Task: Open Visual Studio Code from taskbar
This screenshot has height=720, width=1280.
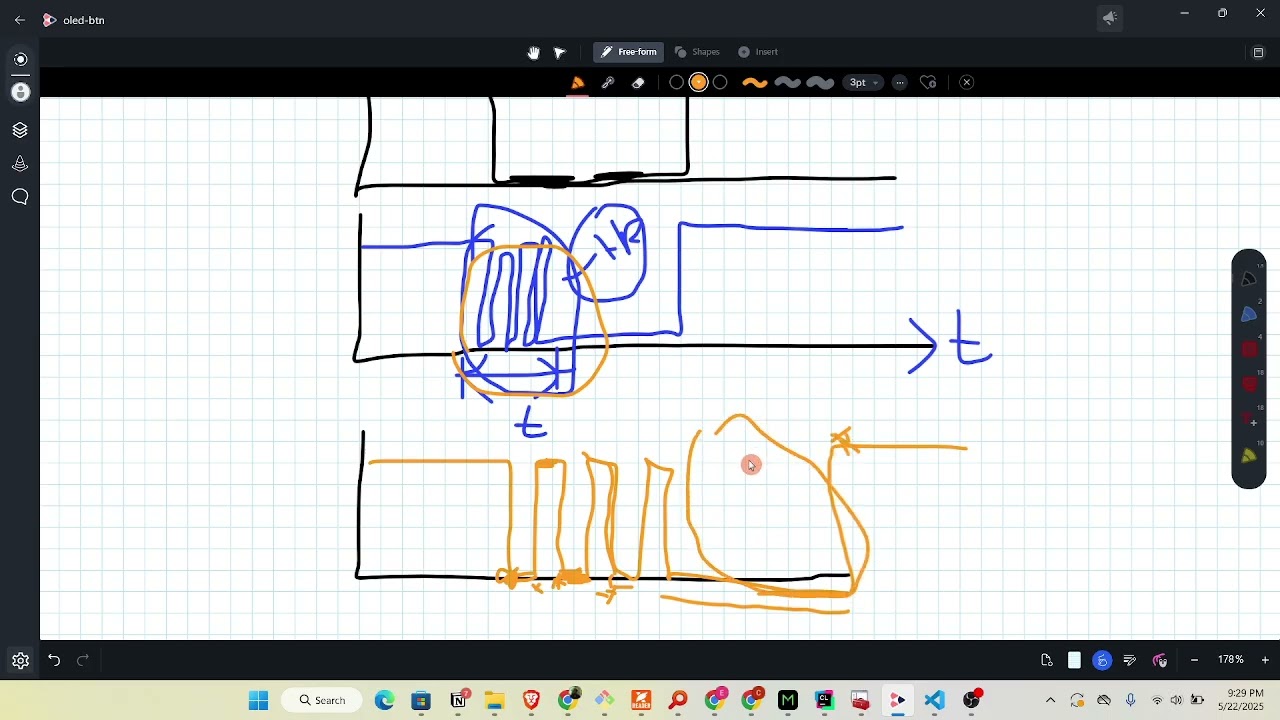Action: 934,700
